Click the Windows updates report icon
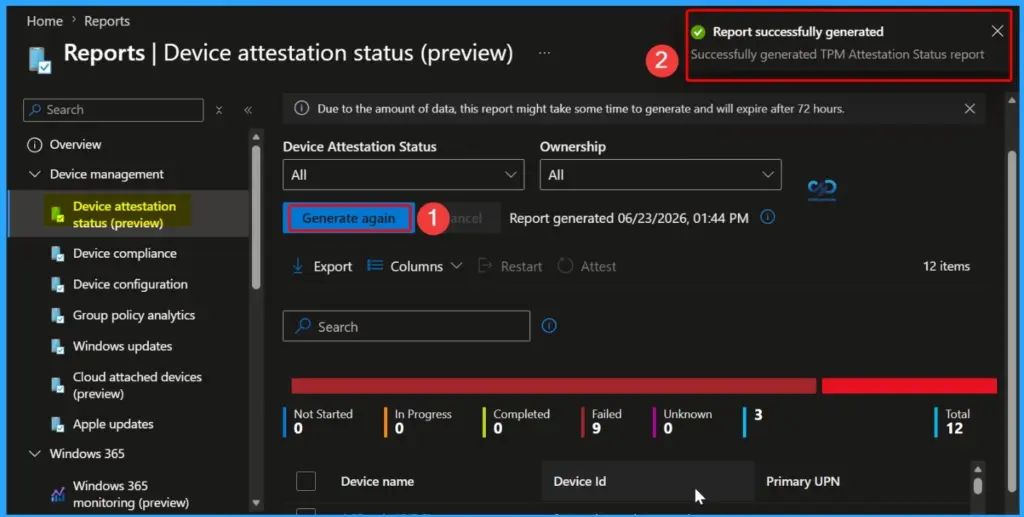The height and width of the screenshot is (517, 1024). point(57,347)
